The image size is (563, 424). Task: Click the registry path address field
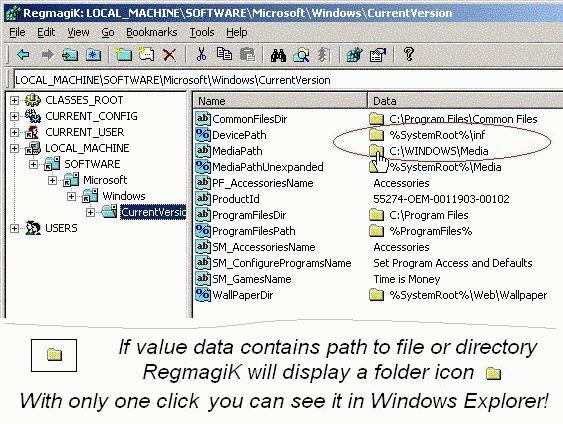click(x=288, y=80)
